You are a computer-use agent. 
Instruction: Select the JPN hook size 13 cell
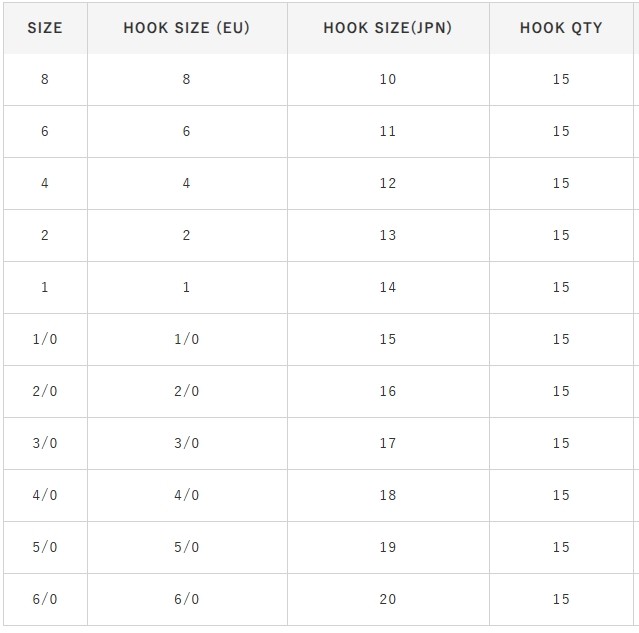(x=388, y=235)
